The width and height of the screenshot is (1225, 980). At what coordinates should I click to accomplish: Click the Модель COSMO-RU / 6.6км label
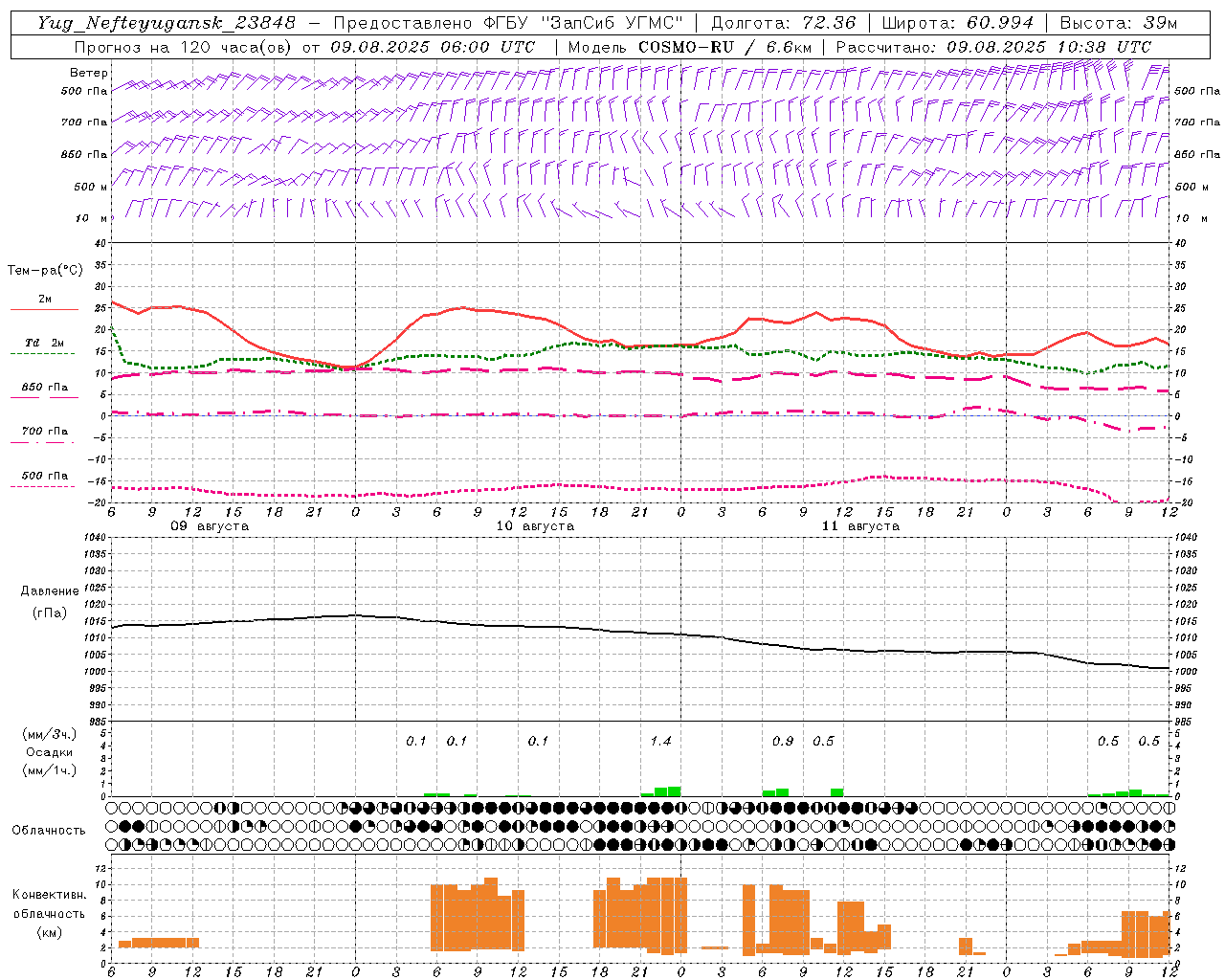click(x=690, y=47)
